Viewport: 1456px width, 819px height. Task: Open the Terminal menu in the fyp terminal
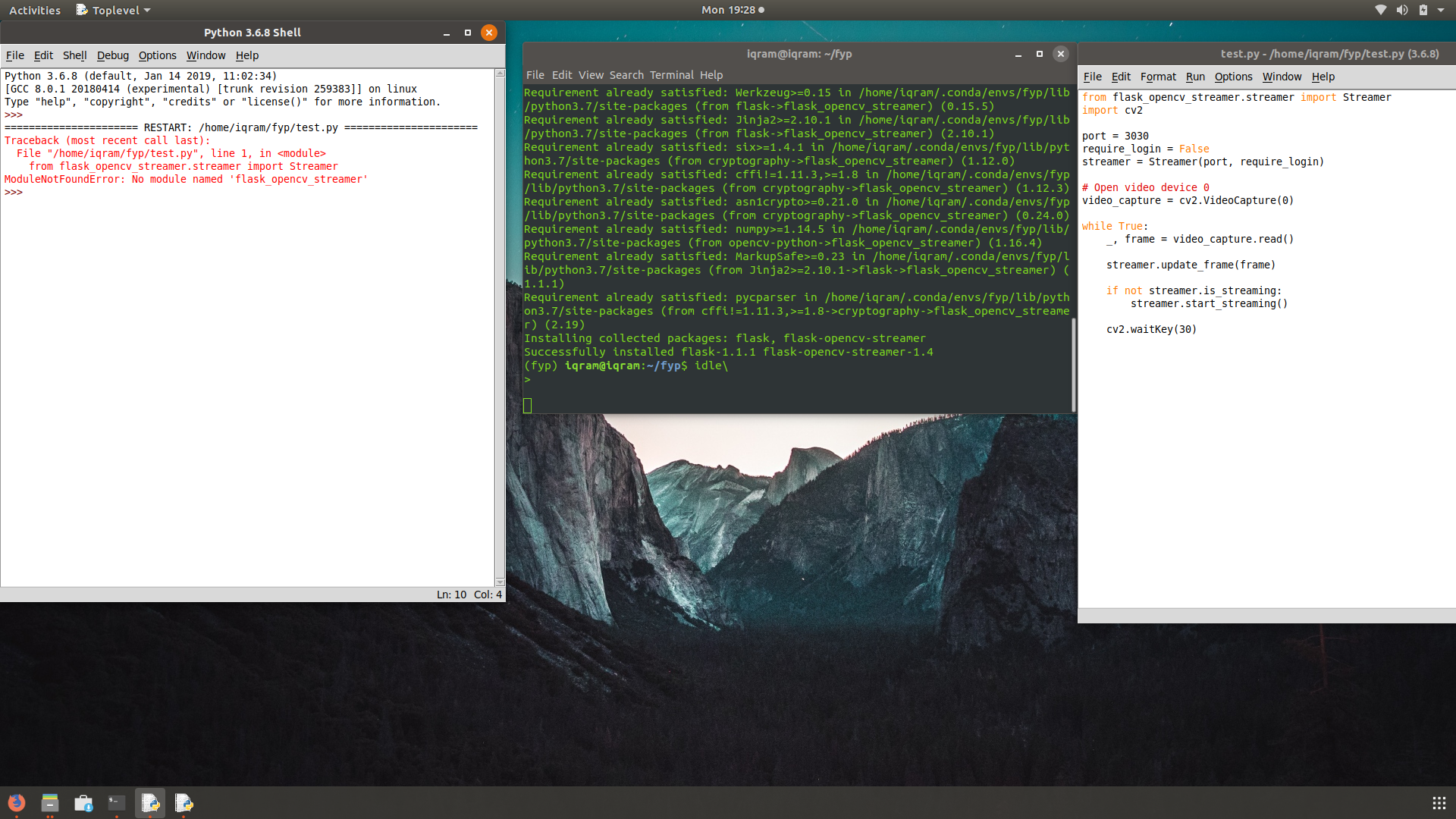(671, 75)
